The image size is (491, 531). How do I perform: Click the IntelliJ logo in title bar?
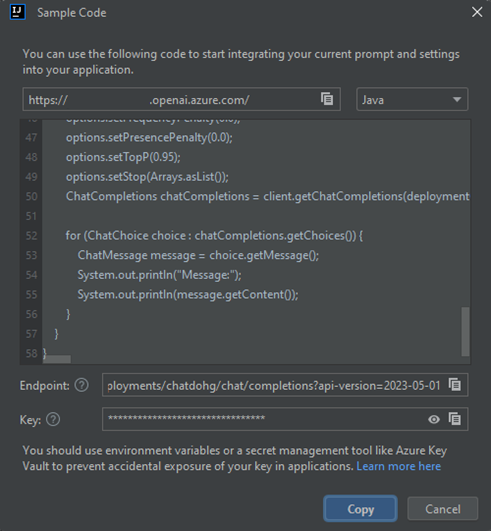[x=18, y=12]
